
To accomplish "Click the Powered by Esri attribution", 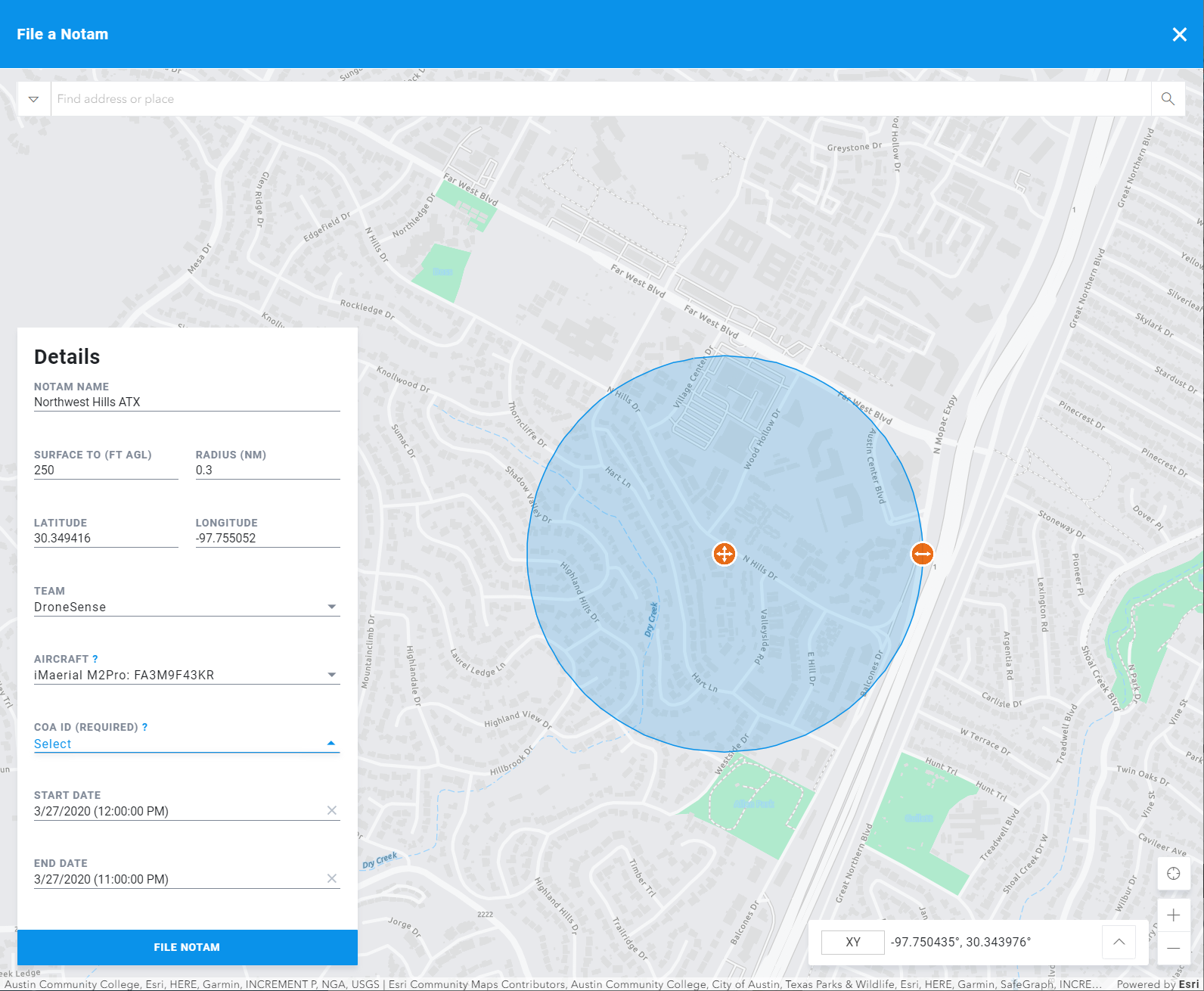I will (1158, 984).
